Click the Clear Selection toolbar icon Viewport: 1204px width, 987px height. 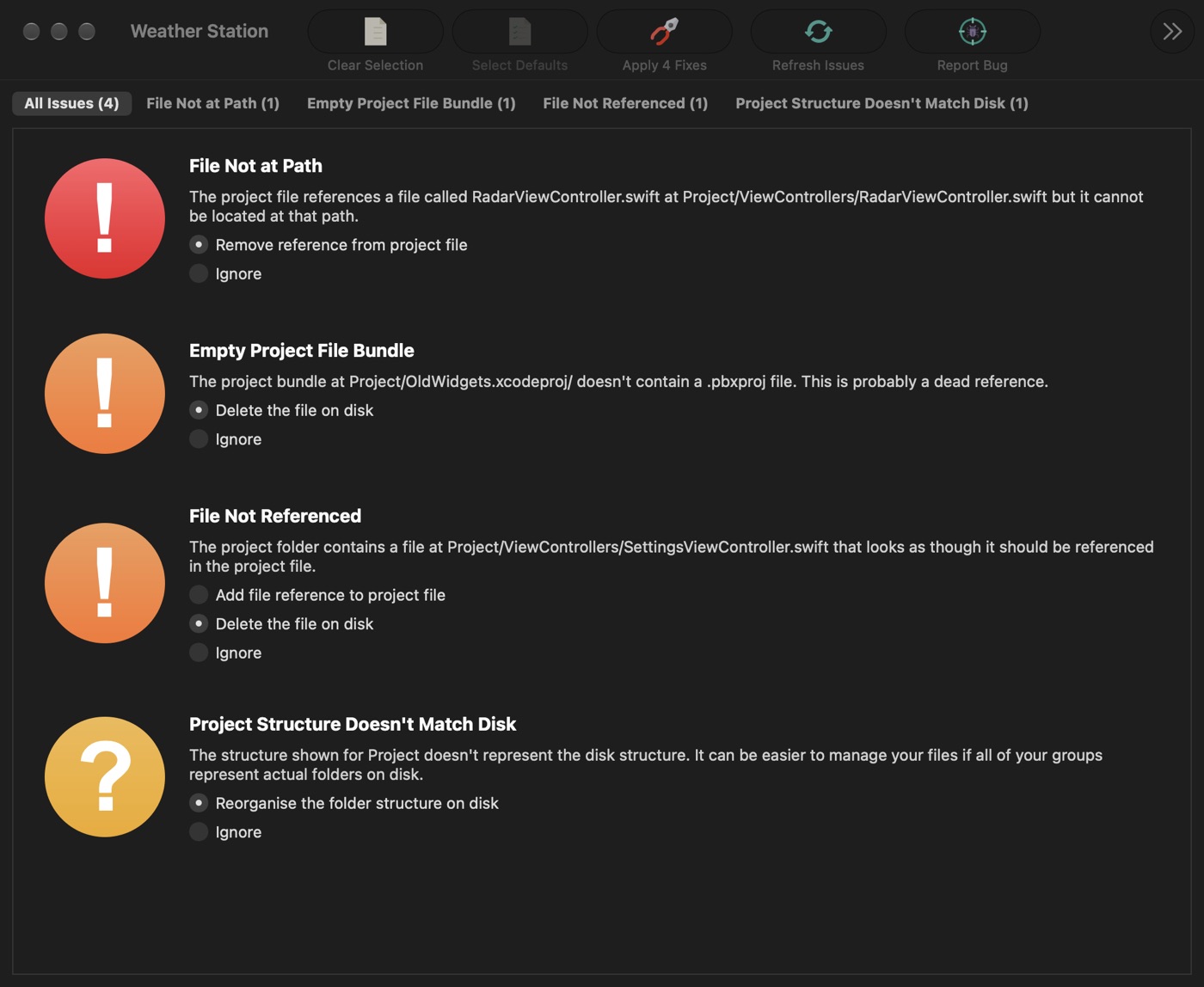coord(375,32)
